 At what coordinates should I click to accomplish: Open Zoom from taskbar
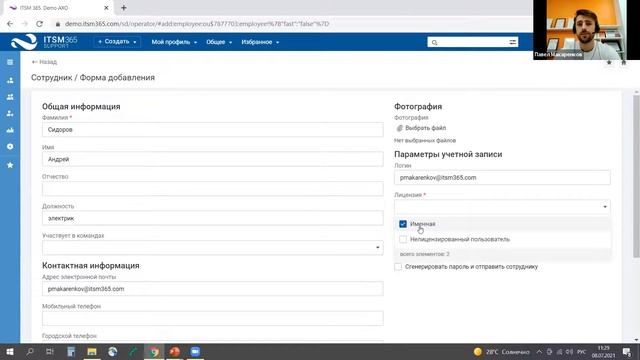point(195,351)
